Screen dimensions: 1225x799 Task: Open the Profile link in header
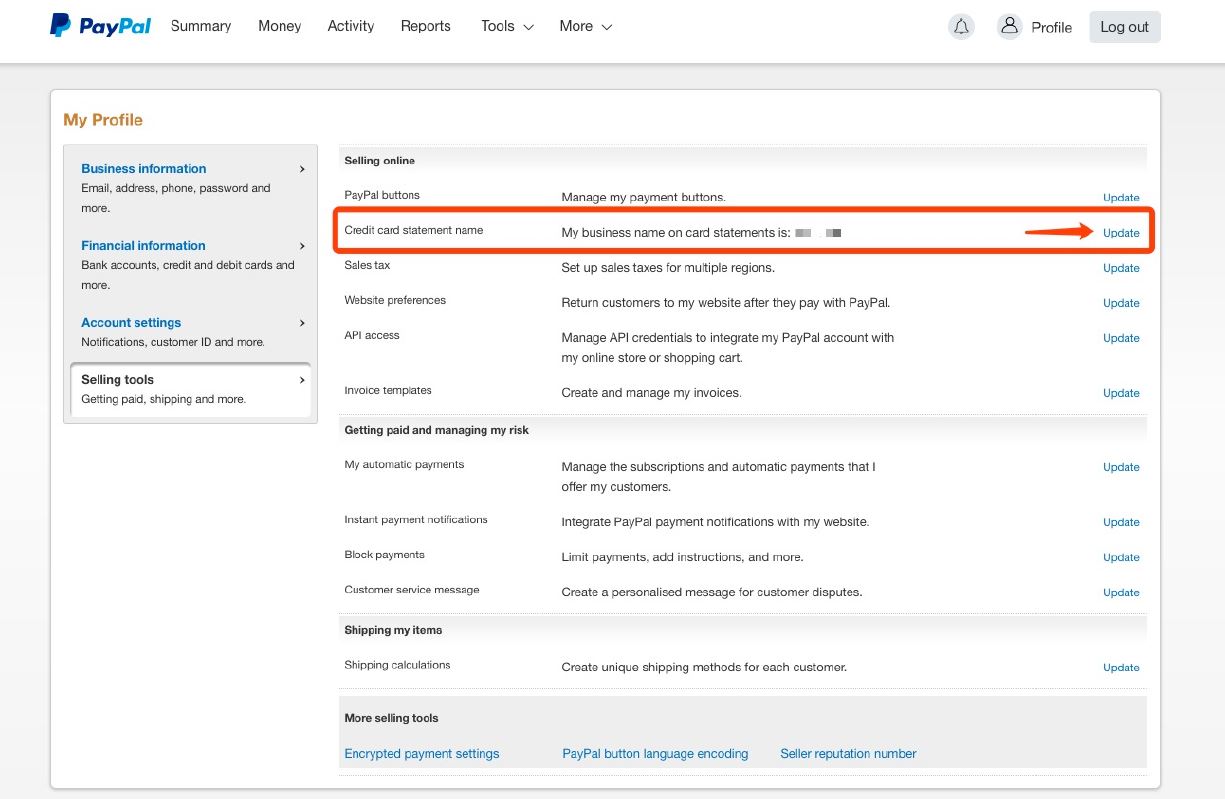1052,27
